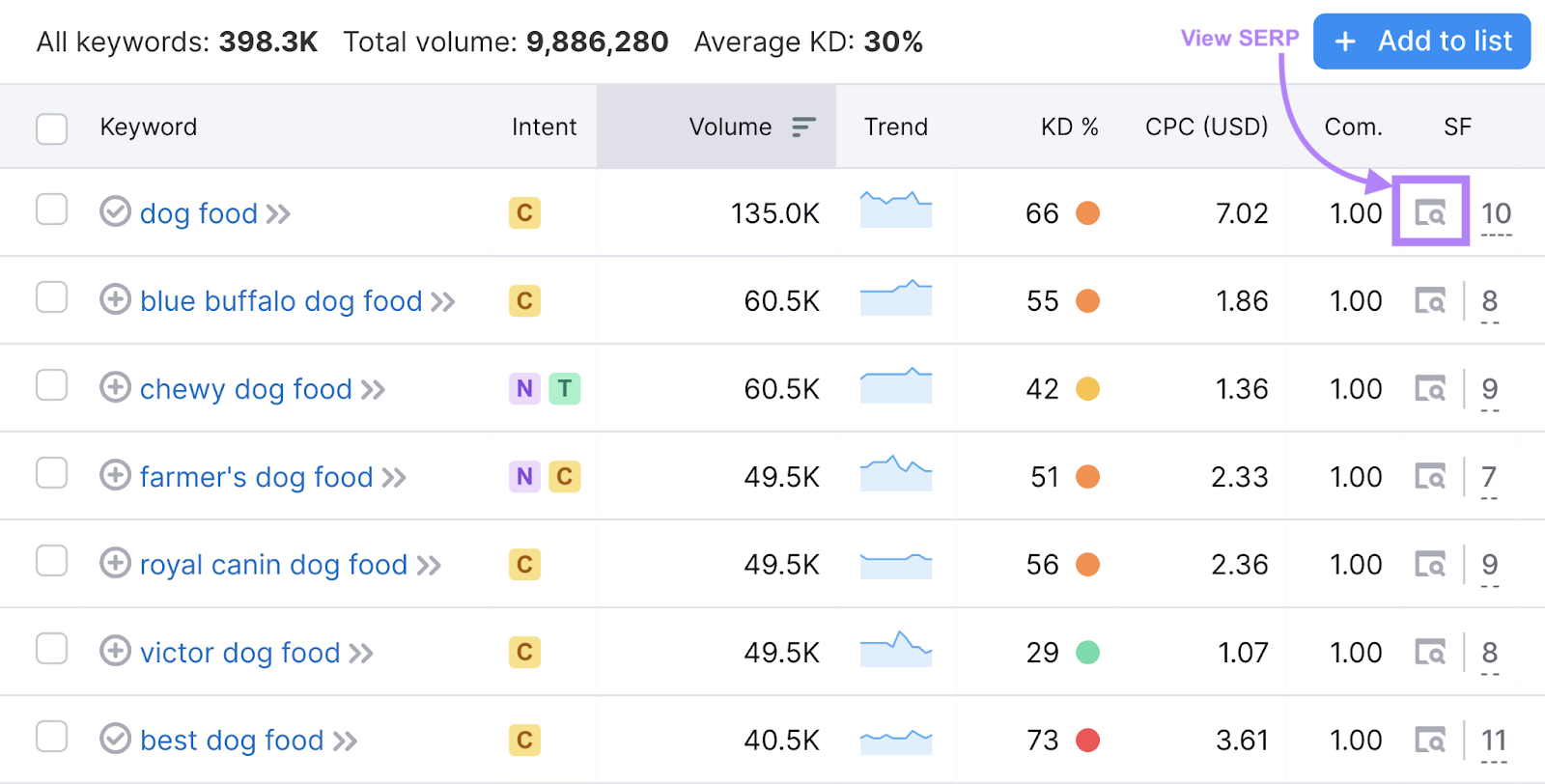Open the victor dog food keyword link

coord(239,653)
